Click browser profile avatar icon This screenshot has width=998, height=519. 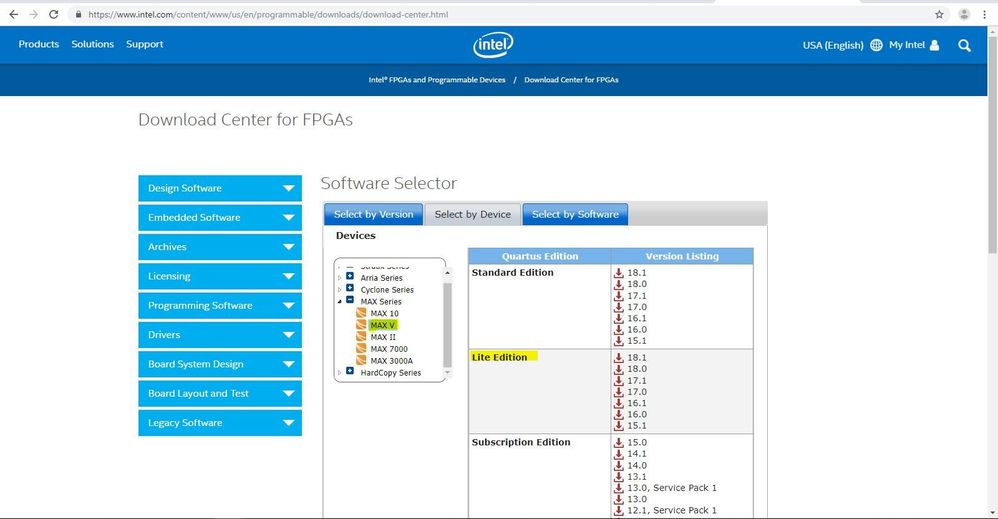(x=964, y=14)
